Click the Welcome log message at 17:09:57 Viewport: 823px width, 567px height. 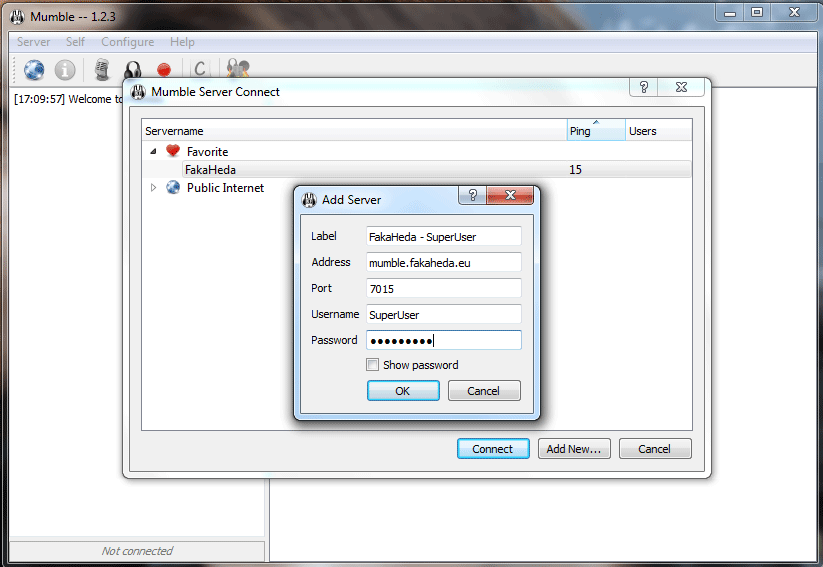[x=68, y=99]
